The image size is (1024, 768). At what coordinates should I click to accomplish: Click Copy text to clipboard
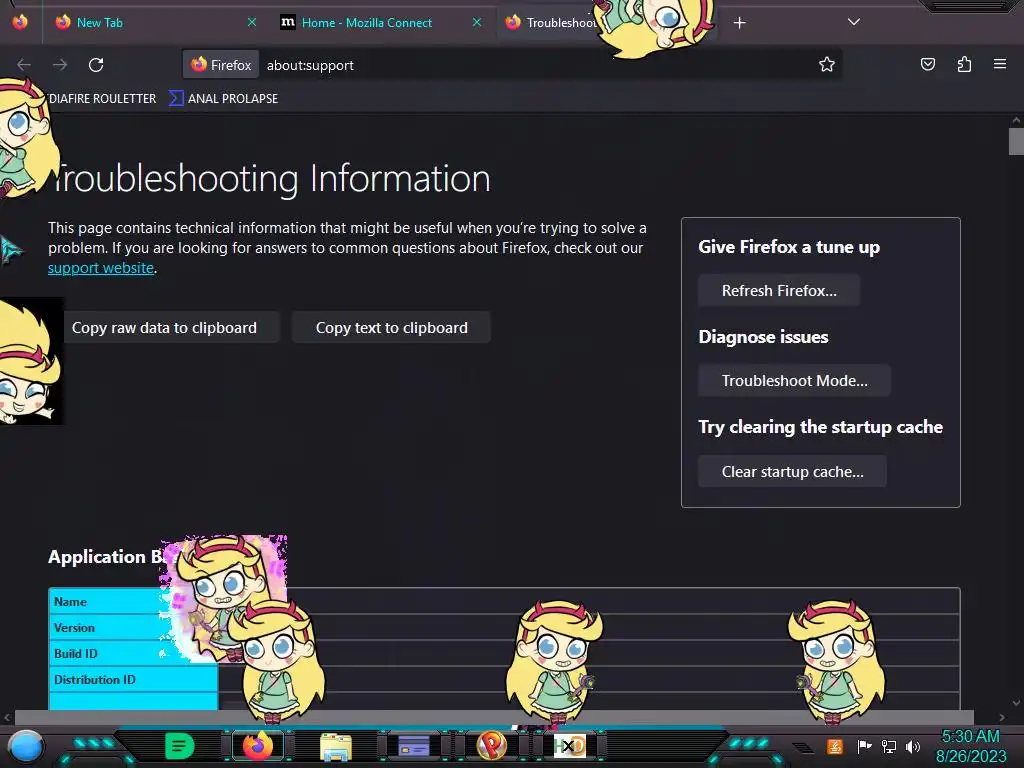(391, 328)
